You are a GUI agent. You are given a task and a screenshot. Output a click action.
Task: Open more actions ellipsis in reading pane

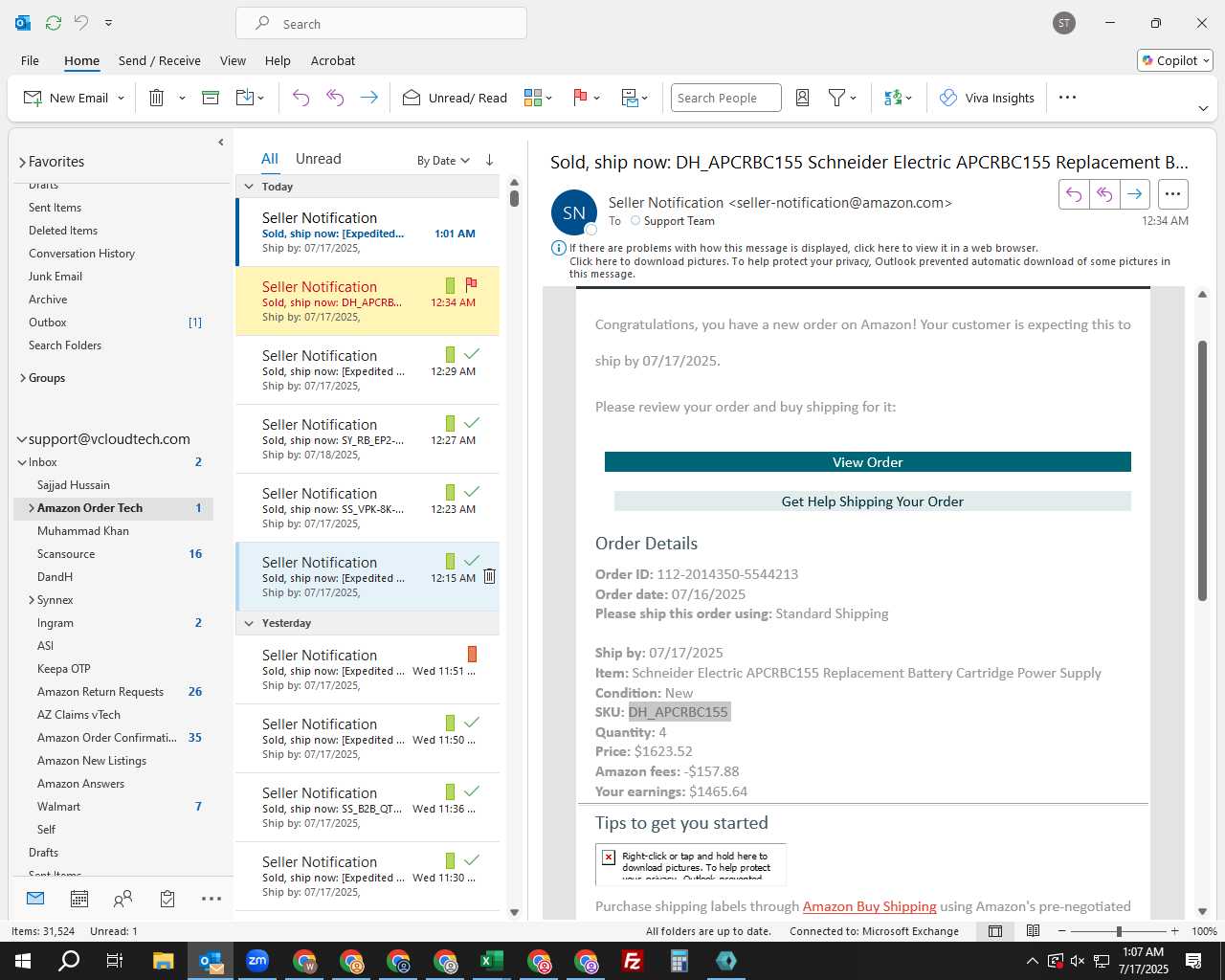point(1172,194)
